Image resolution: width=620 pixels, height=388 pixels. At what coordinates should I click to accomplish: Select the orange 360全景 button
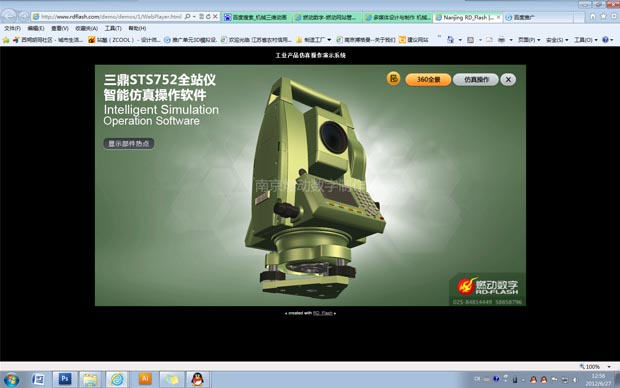[x=428, y=79]
